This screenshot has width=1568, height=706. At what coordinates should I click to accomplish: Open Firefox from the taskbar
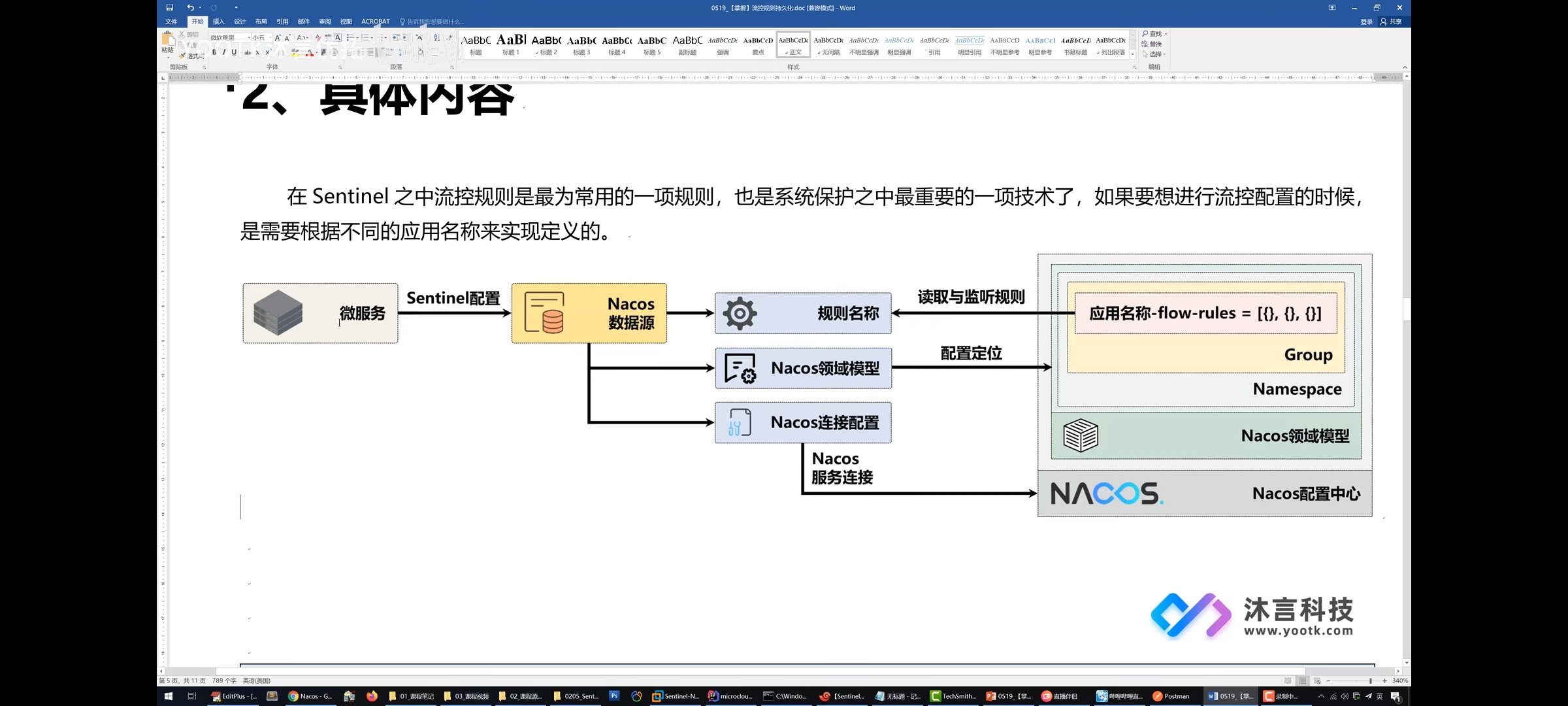click(x=372, y=696)
